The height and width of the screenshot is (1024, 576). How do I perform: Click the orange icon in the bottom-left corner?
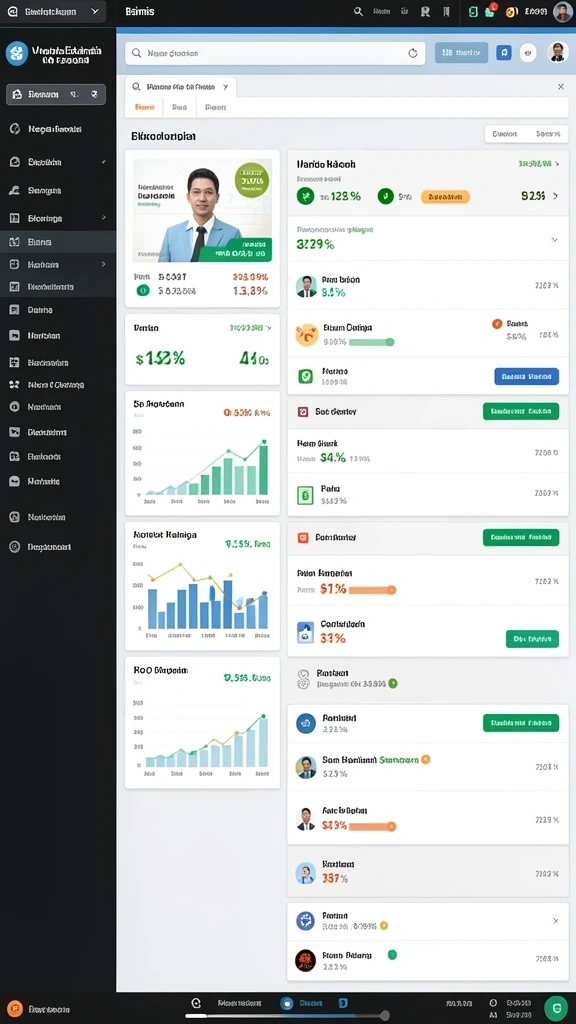point(16,1009)
